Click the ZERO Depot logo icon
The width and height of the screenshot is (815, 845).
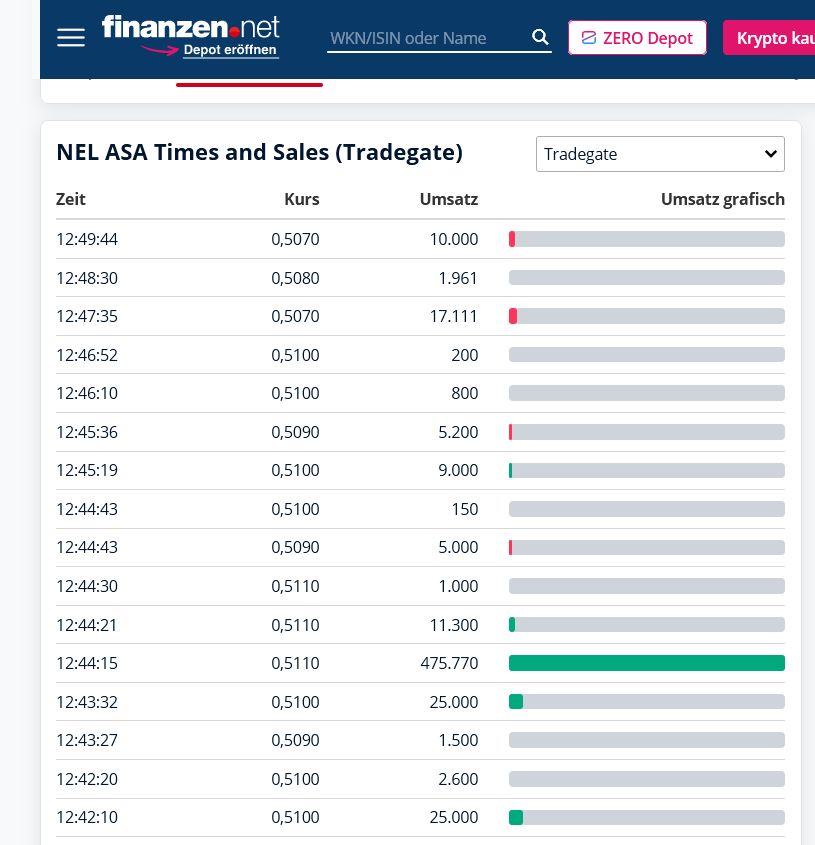[589, 38]
